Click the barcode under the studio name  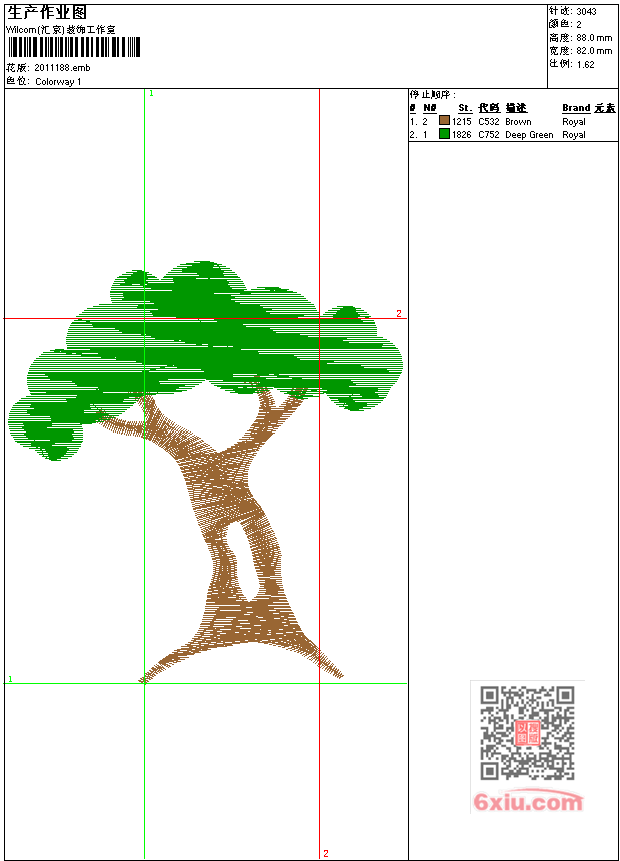[74, 47]
